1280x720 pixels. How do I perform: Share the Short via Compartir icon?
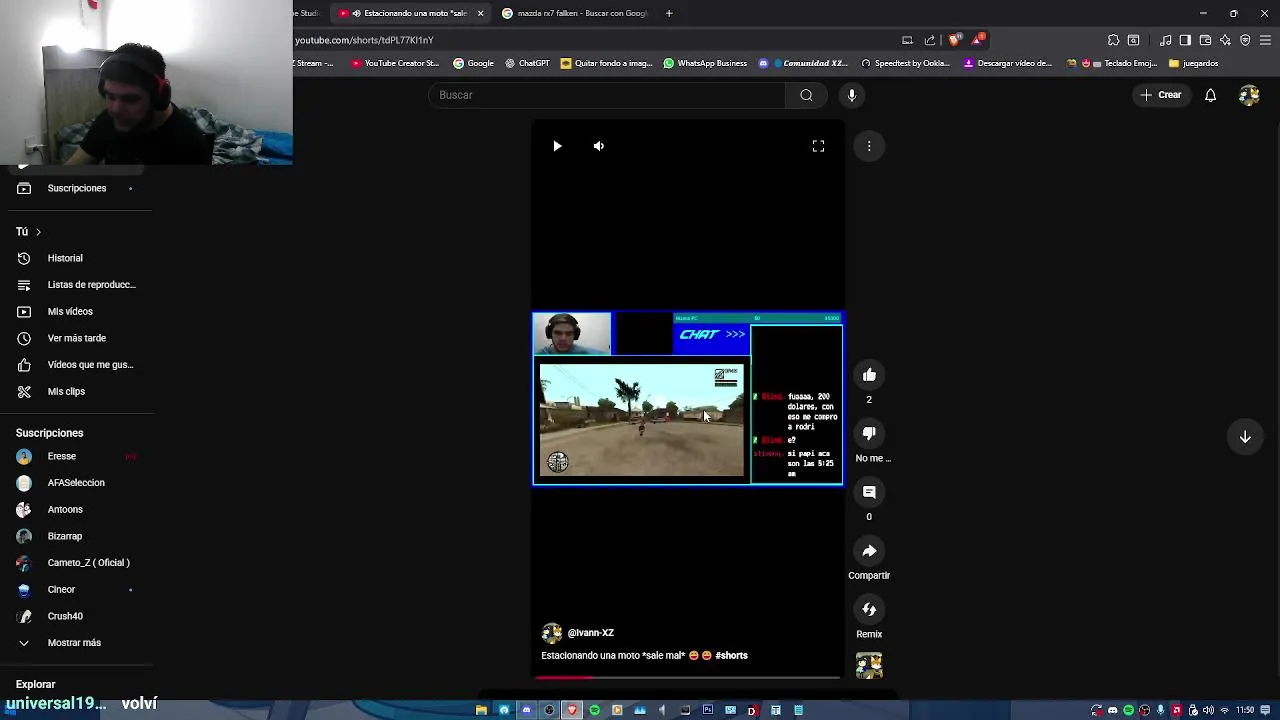pyautogui.click(x=869, y=551)
